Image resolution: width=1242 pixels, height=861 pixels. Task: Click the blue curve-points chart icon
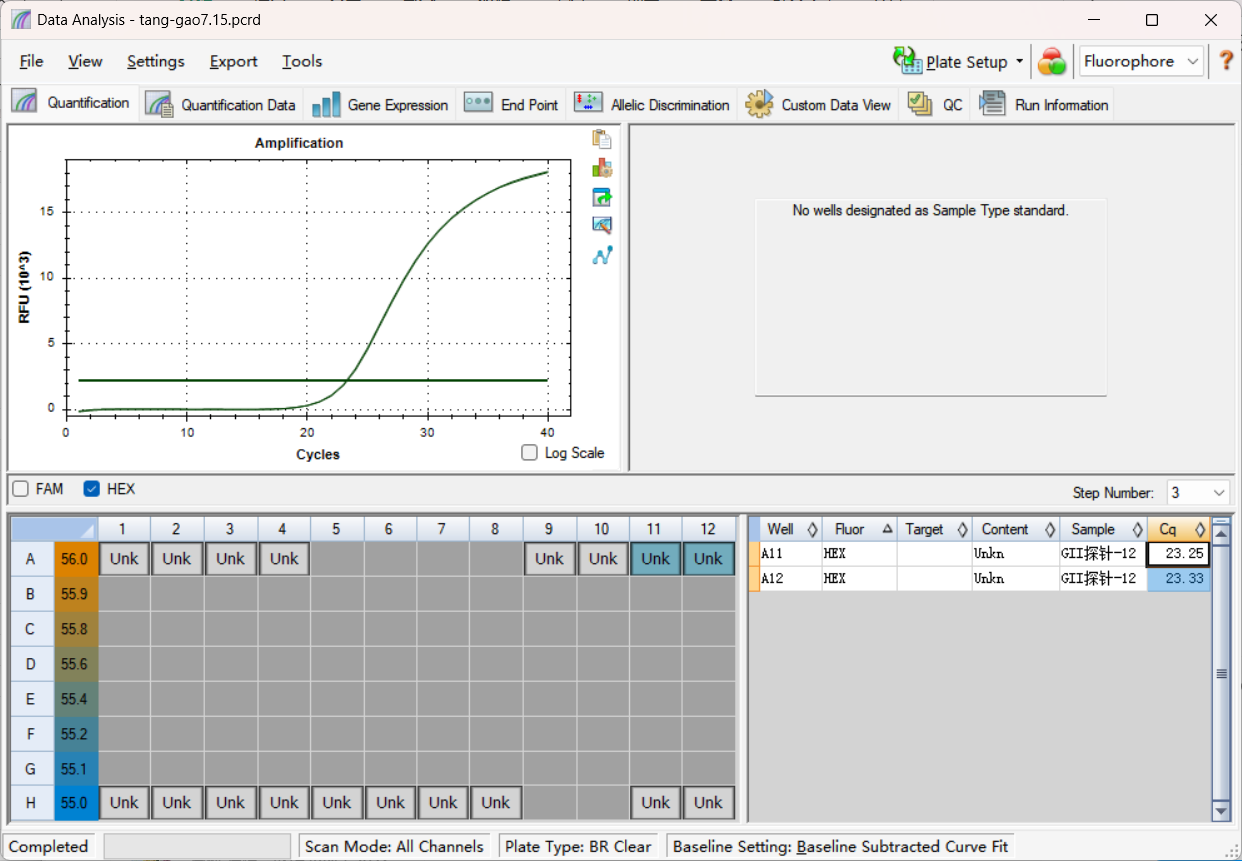(x=602, y=255)
